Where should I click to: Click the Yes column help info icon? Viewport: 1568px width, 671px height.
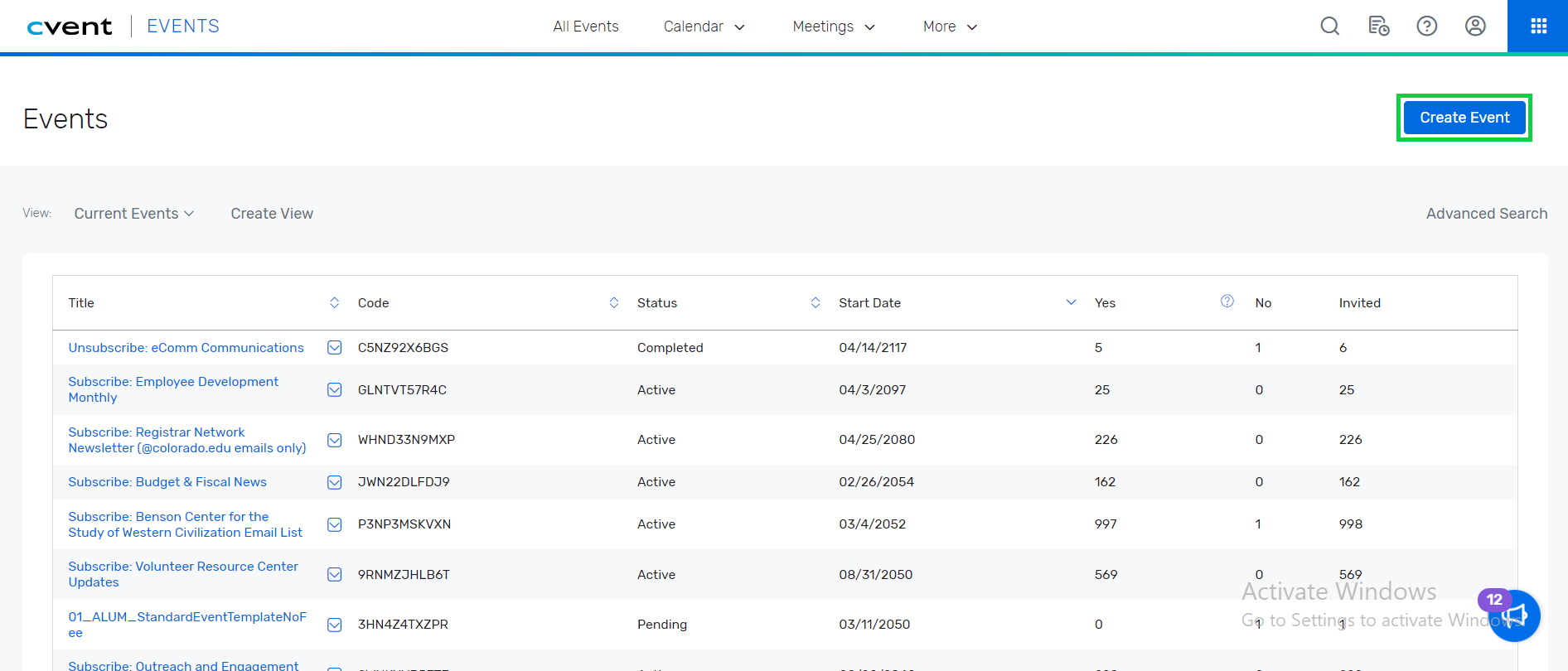click(1227, 302)
